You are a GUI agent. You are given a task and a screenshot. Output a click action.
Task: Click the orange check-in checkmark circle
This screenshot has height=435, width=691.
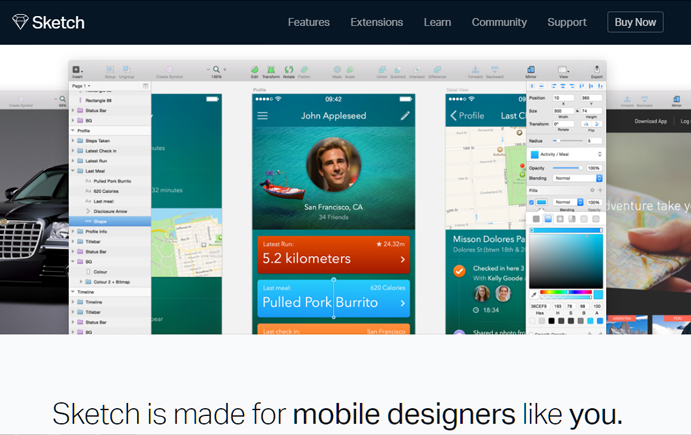(x=459, y=270)
